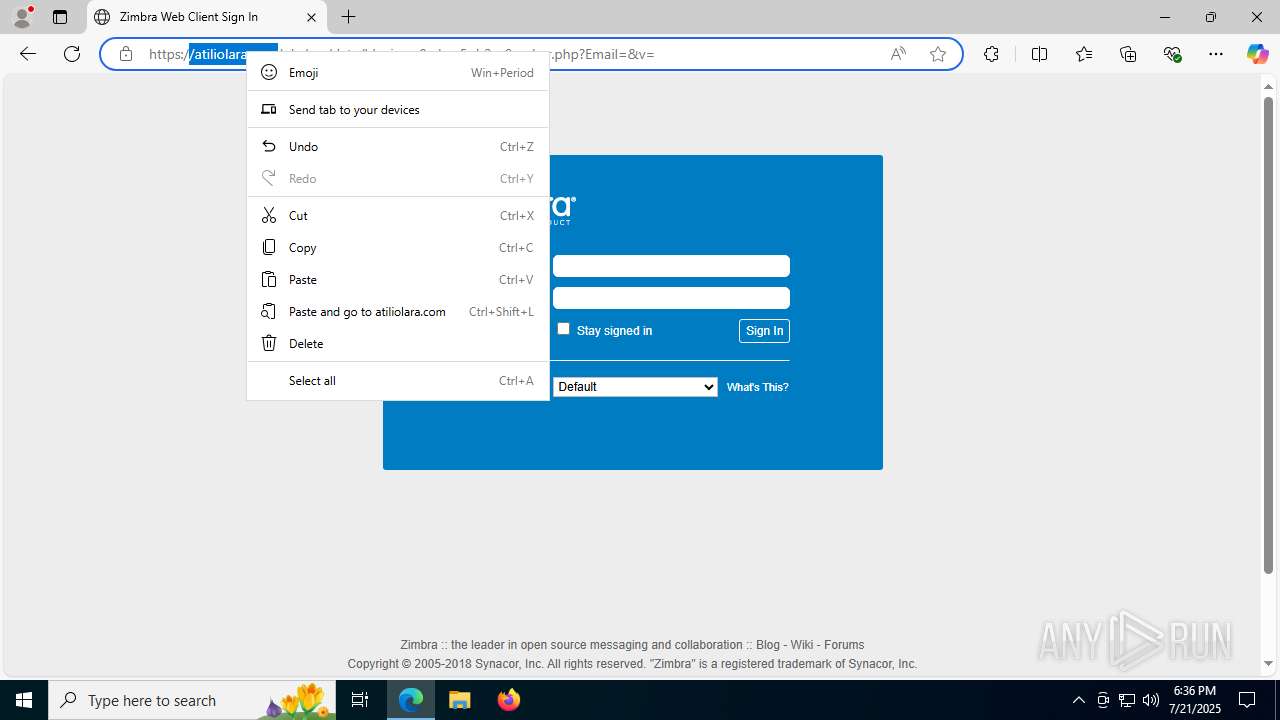The height and width of the screenshot is (720, 1280).
Task: Open Browser essentials heart icon
Action: point(1173,54)
